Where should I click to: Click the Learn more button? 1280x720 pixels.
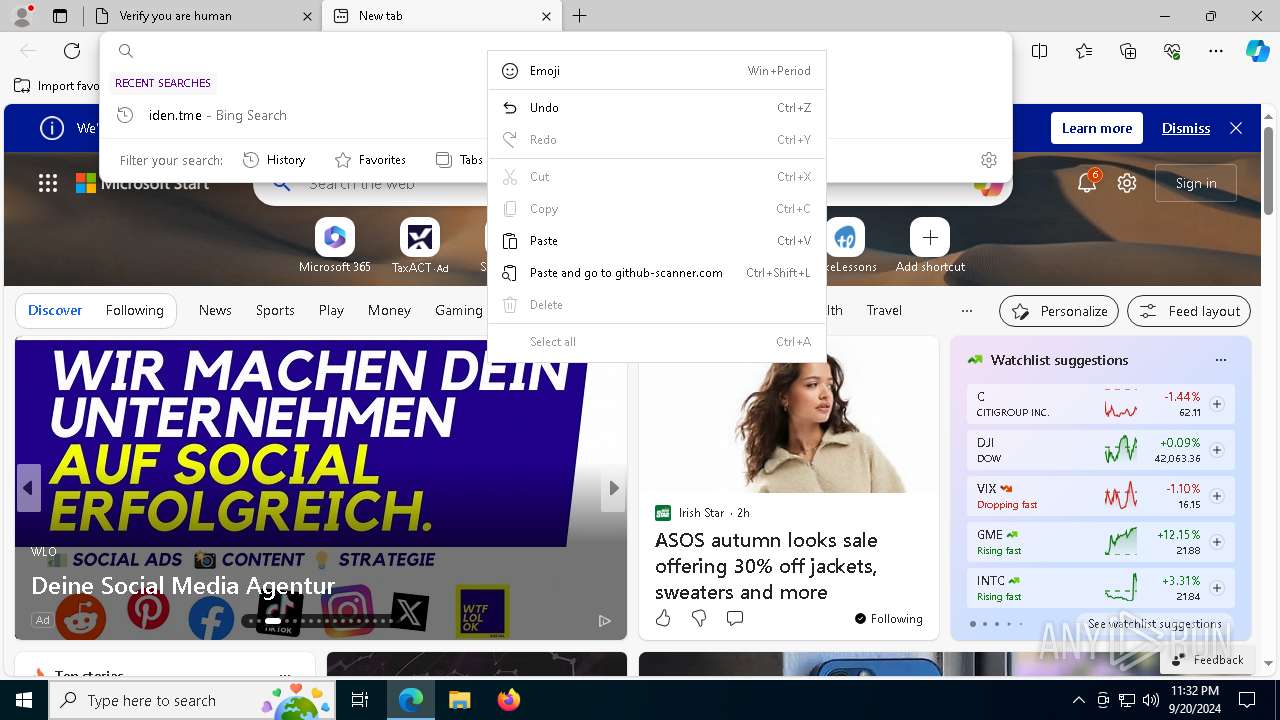click(x=1097, y=128)
